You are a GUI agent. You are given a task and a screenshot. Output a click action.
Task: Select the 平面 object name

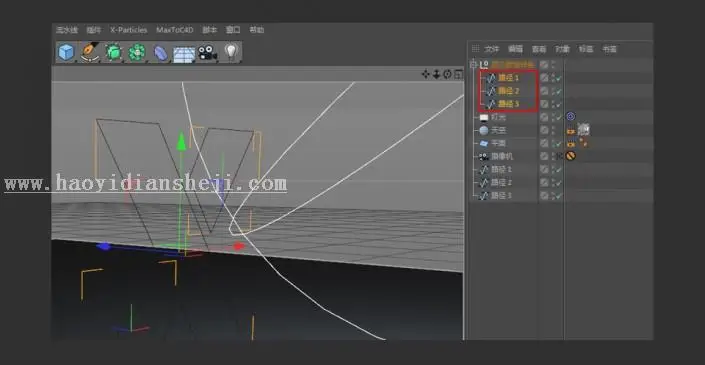coord(498,143)
